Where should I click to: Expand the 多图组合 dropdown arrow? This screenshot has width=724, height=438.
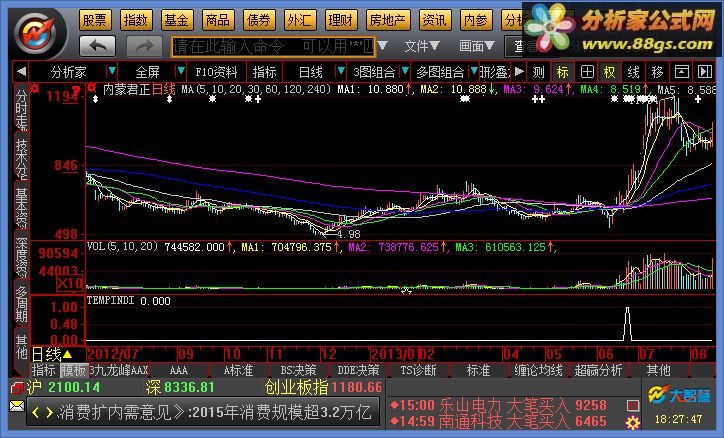coord(474,71)
